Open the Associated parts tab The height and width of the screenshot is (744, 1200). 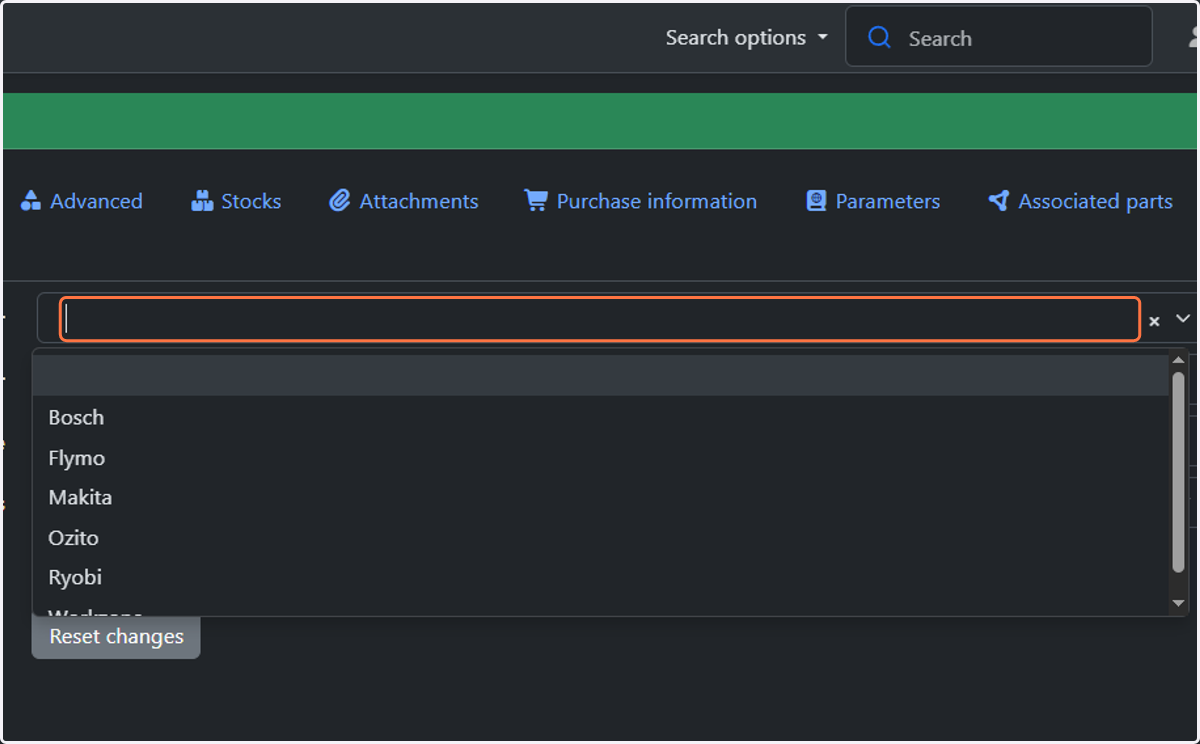click(x=1080, y=201)
